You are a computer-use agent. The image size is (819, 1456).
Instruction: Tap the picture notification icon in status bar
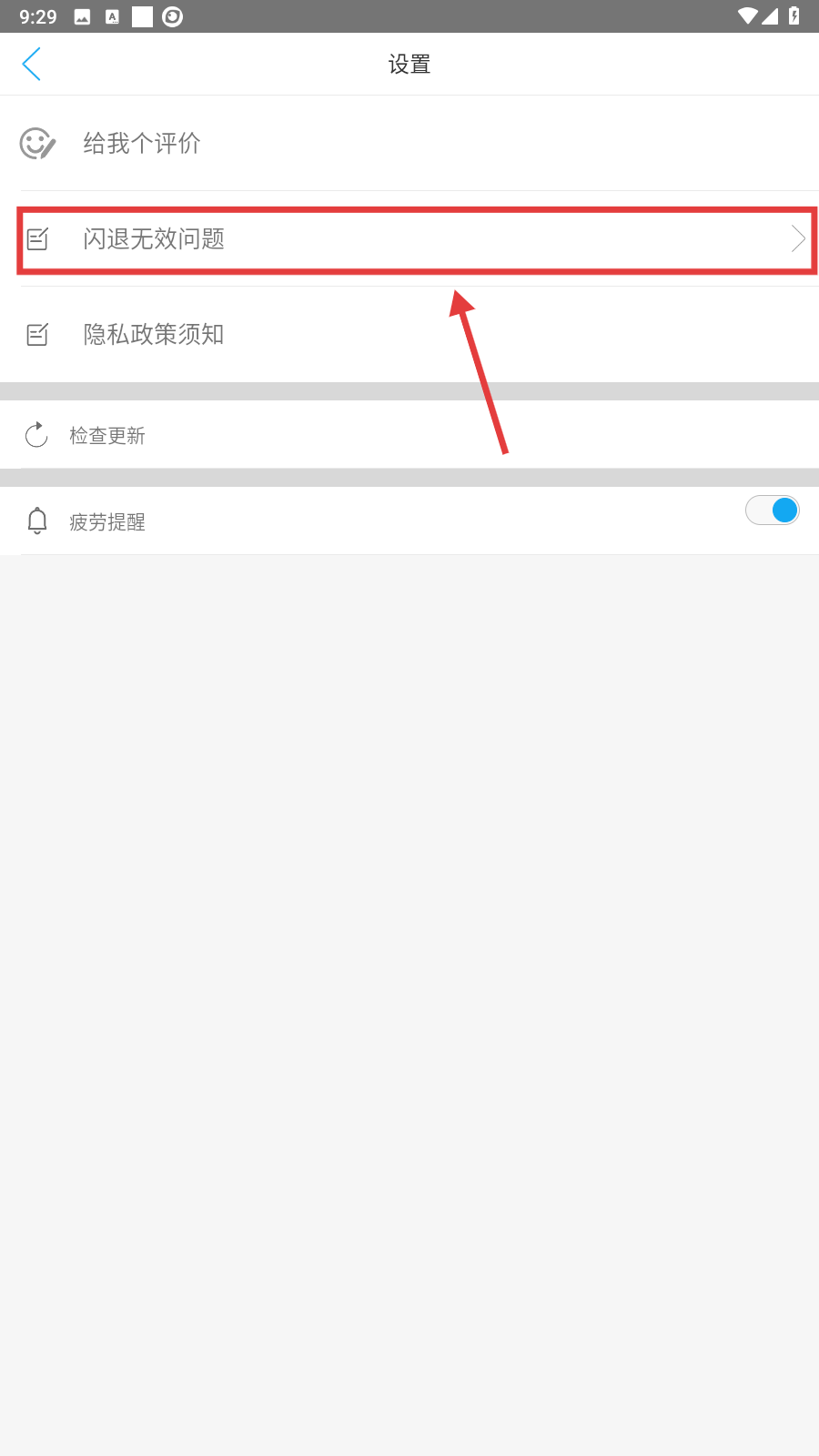(x=82, y=16)
